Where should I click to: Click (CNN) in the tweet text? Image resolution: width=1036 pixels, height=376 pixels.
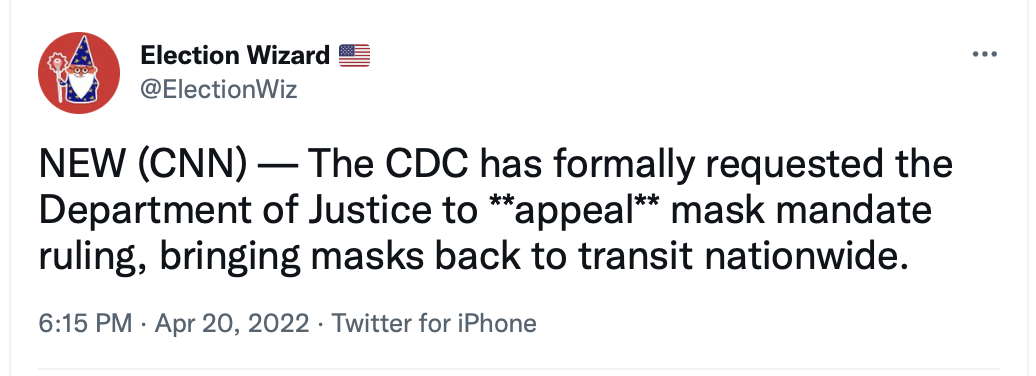(x=192, y=165)
